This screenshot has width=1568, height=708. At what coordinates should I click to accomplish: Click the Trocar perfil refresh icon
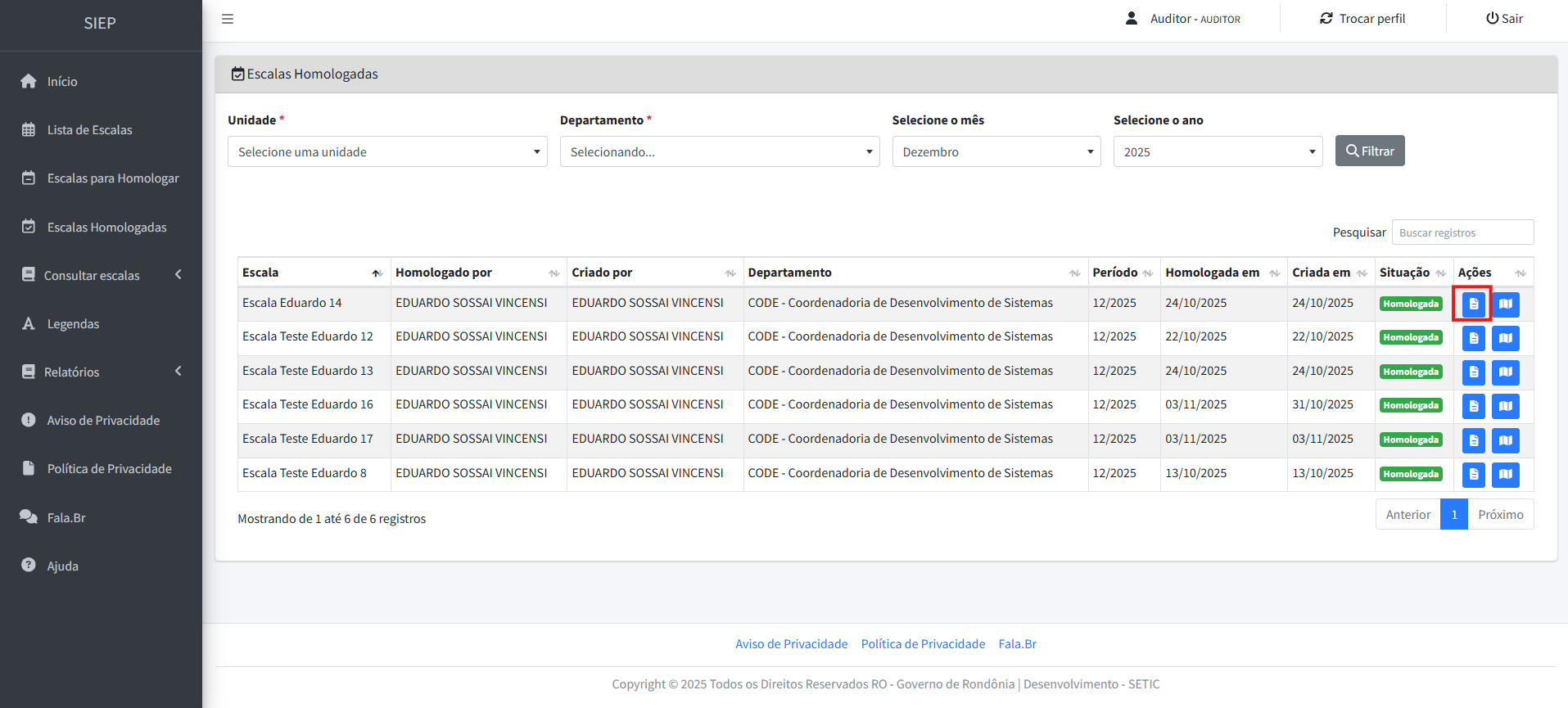[1326, 19]
